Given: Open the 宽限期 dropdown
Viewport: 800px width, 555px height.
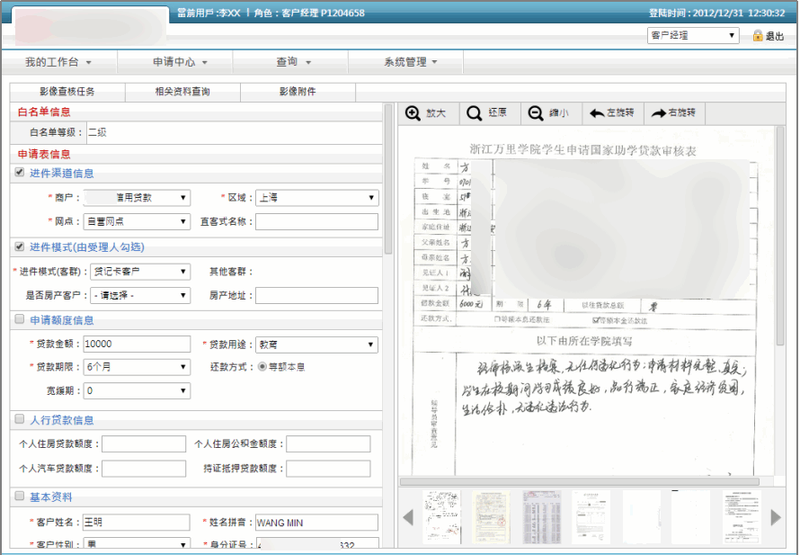Looking at the screenshot, I should [x=137, y=391].
